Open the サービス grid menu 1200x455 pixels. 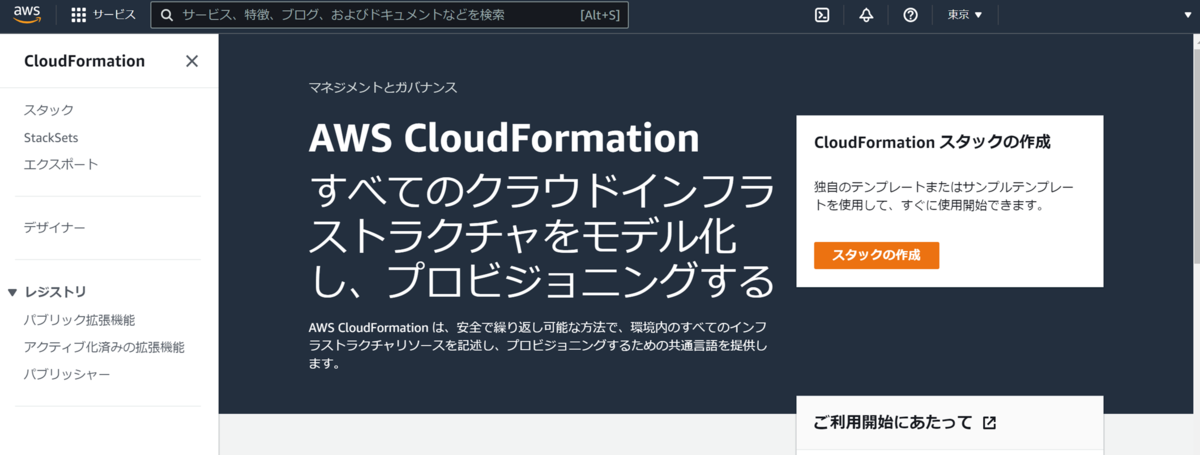coord(79,15)
